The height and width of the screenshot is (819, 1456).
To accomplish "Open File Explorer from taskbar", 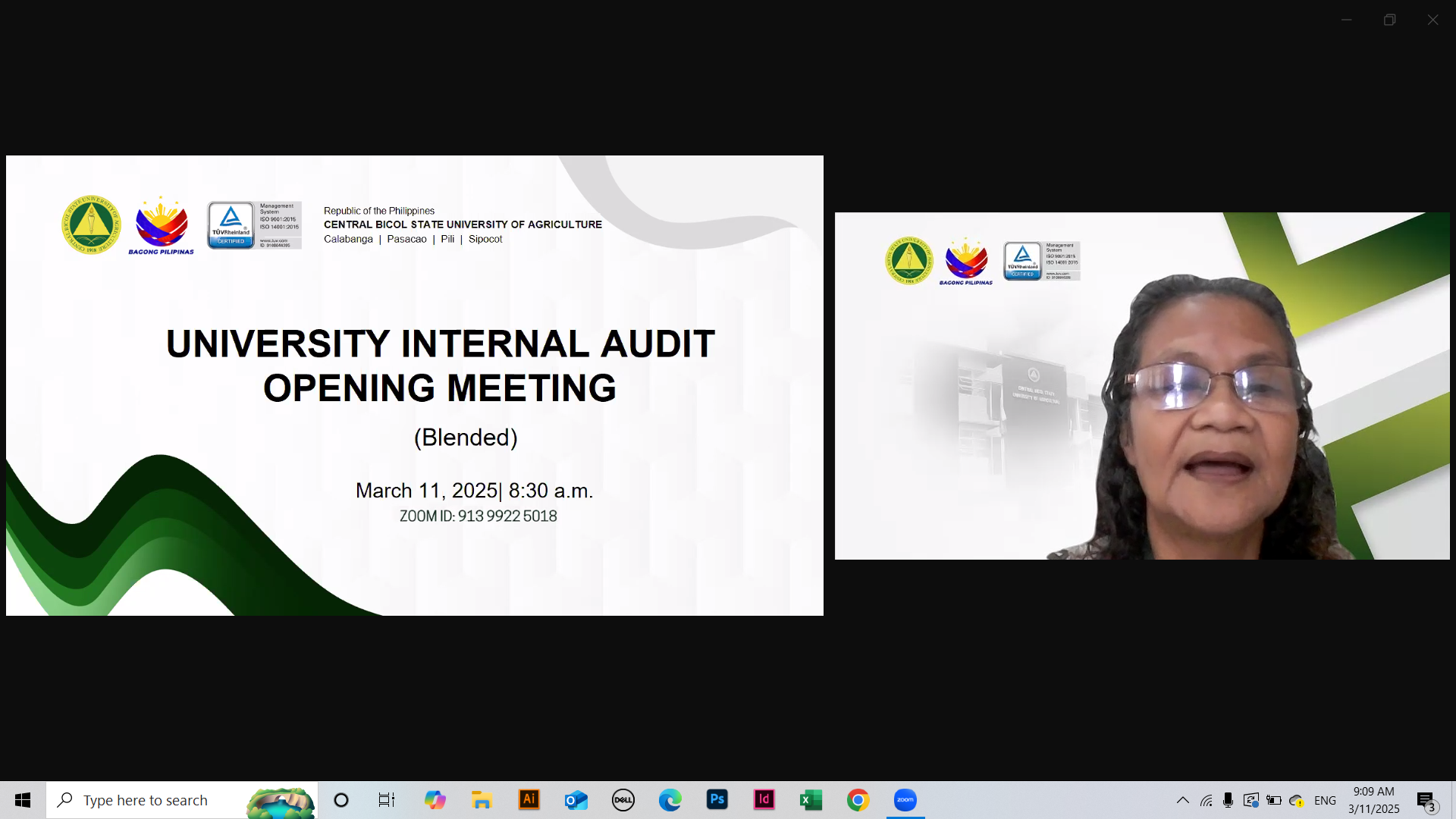I will (x=482, y=800).
